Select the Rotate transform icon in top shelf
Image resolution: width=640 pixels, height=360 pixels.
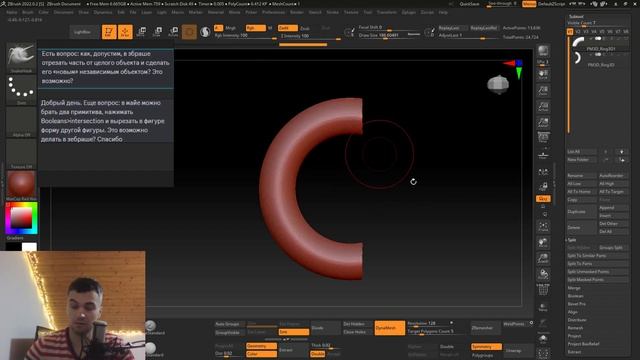click(173, 32)
